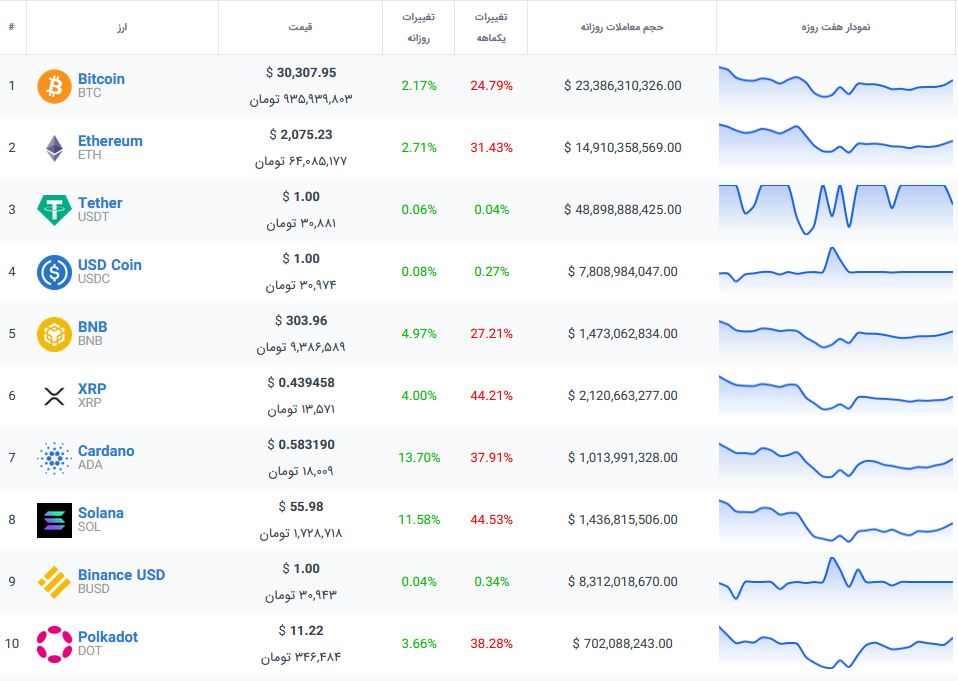958x681 pixels.
Task: Select Ethereum price $ 2,075.23
Action: tap(301, 134)
